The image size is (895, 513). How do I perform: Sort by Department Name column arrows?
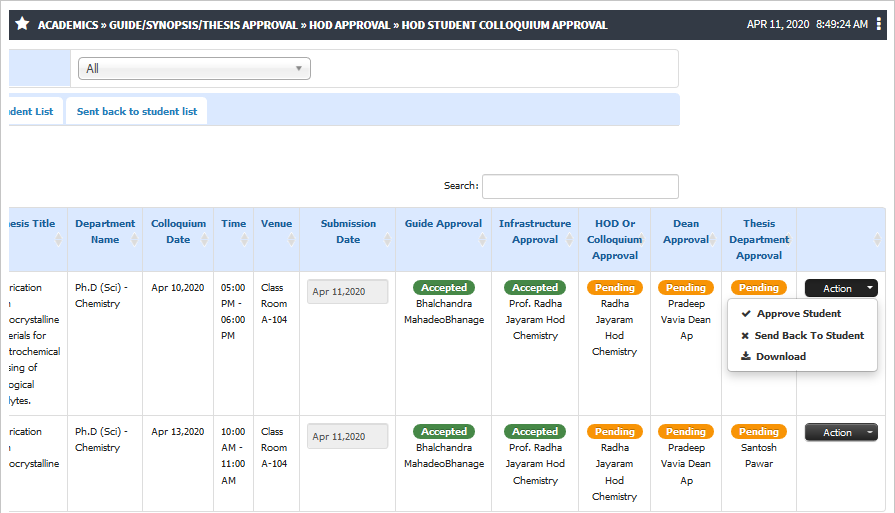point(134,240)
